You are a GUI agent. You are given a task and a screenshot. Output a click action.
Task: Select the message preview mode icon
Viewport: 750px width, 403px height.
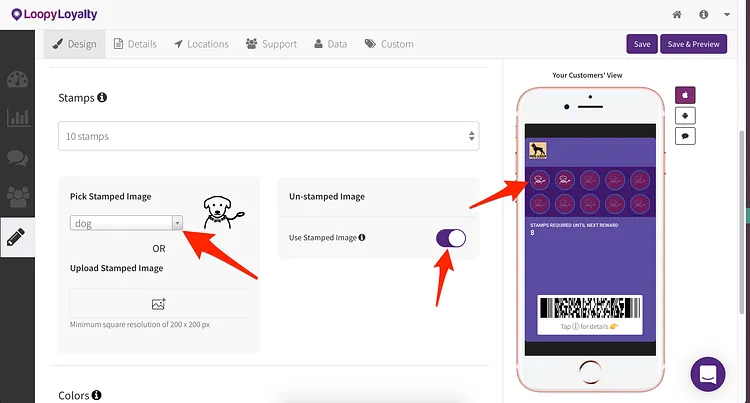coord(685,136)
